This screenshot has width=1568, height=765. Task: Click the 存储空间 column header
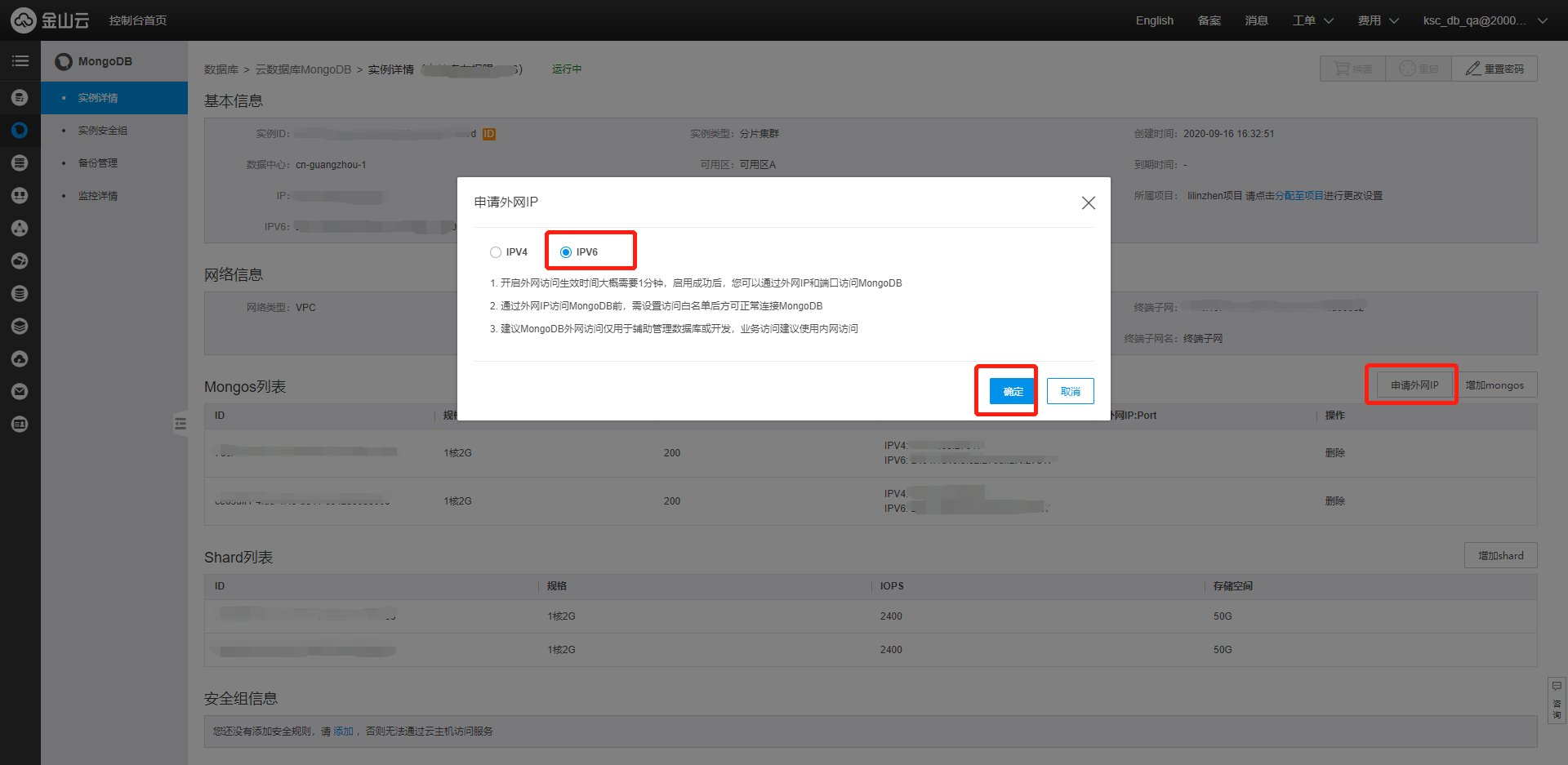[x=1233, y=586]
